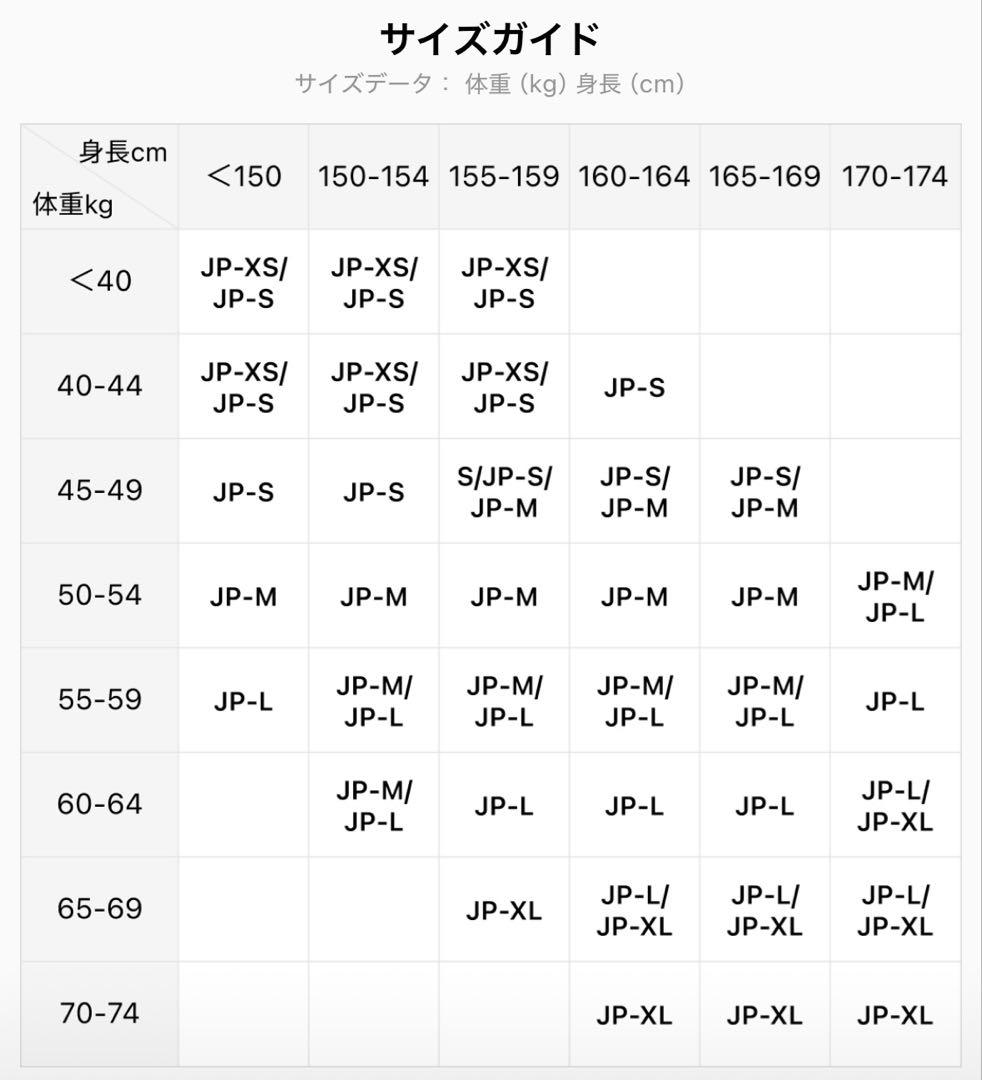Select the 165-169 height column header
The height and width of the screenshot is (1080, 982).
[765, 176]
